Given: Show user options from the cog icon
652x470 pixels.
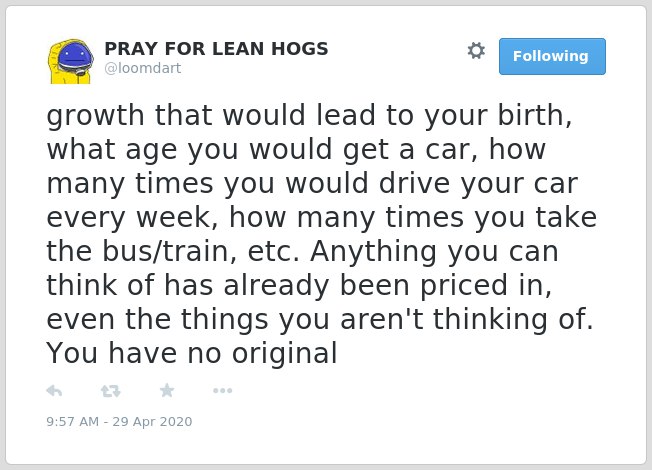Looking at the screenshot, I should (476, 50).
